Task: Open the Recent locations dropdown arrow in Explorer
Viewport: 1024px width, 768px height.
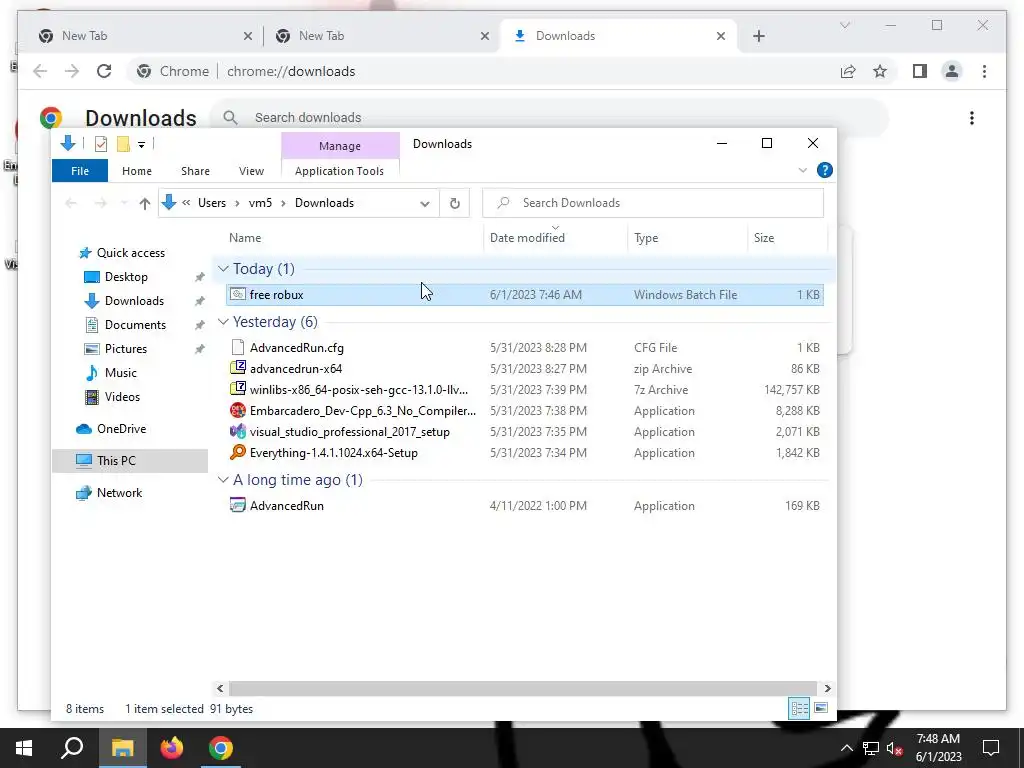Action: point(124,203)
